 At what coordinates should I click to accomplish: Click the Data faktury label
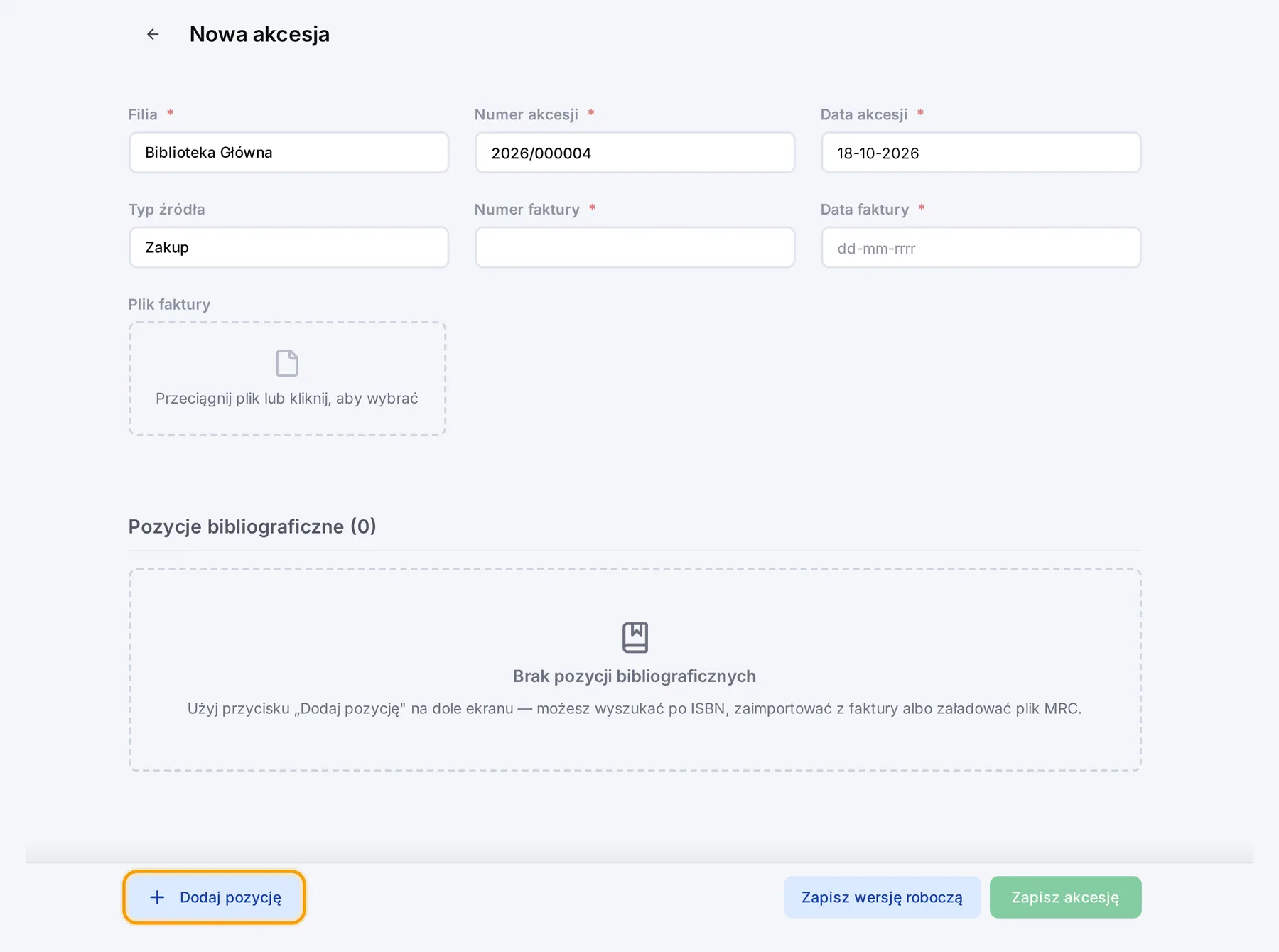[865, 210]
